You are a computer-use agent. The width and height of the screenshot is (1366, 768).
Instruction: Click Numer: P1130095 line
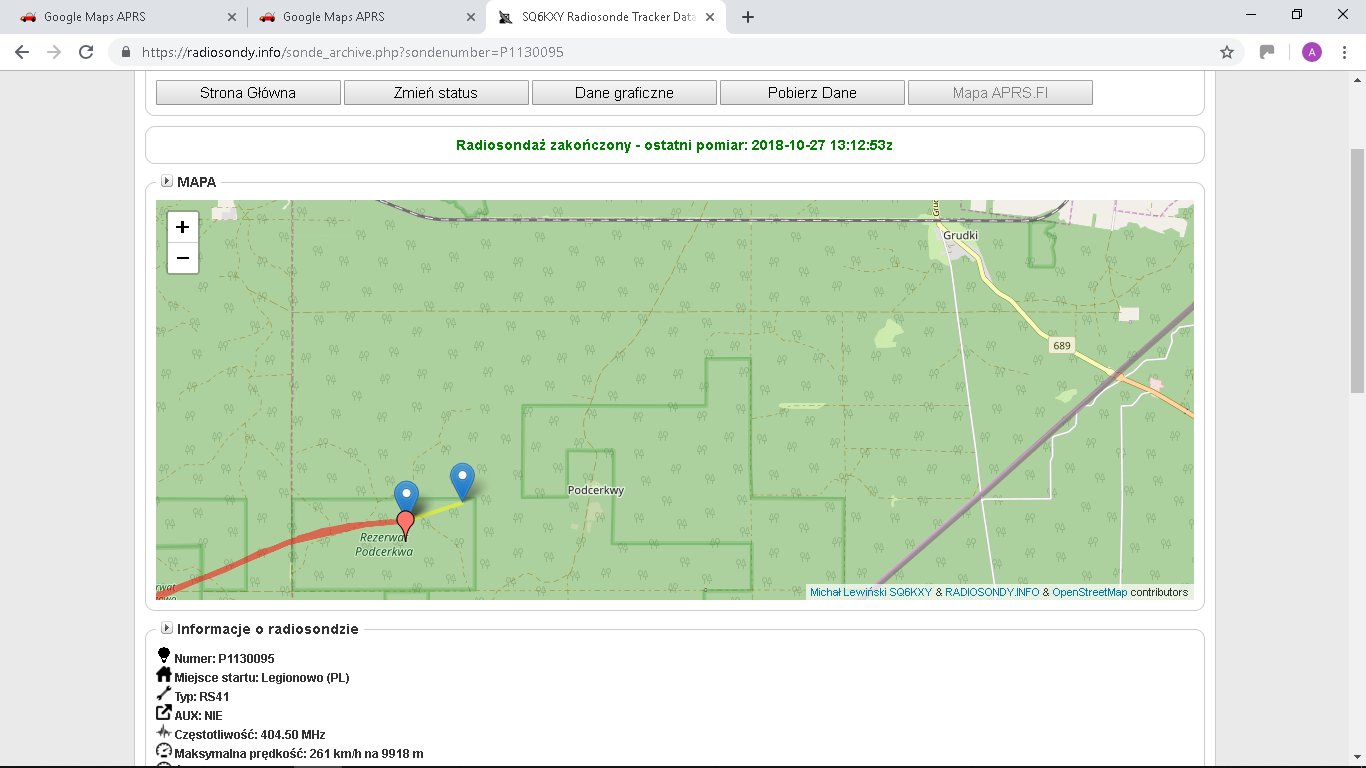pos(224,659)
